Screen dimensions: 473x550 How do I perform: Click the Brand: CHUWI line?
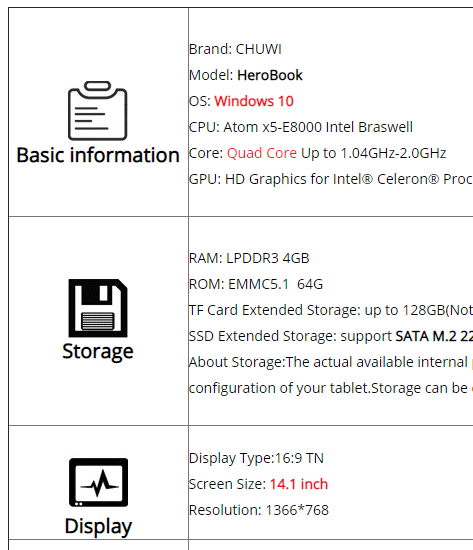pos(235,49)
